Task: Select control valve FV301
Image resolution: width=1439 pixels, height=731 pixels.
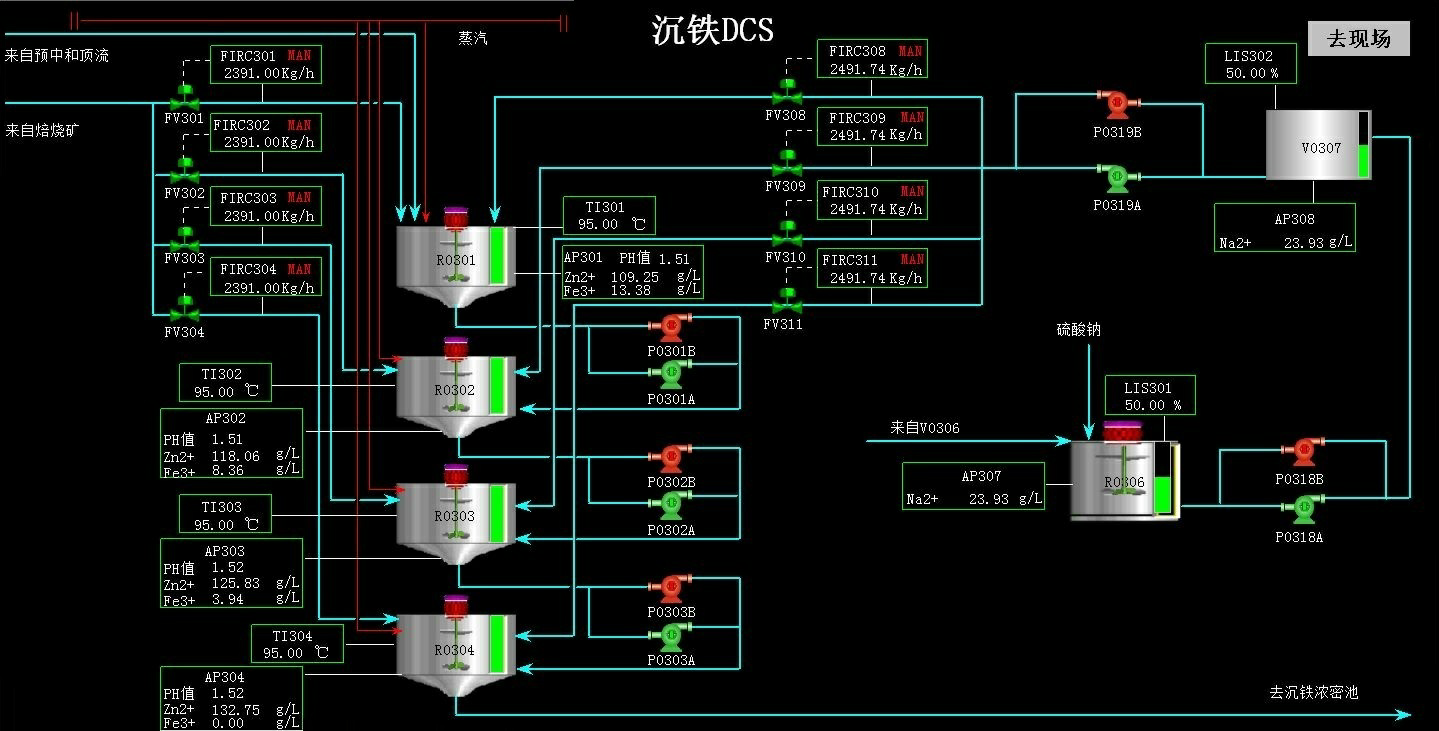Action: click(x=184, y=97)
